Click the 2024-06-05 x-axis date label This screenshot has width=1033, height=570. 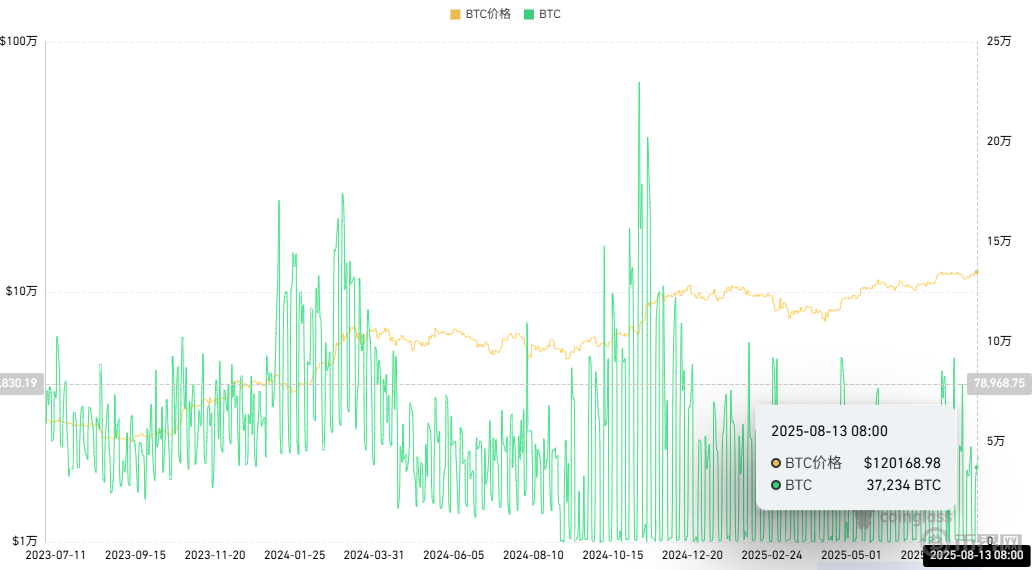[453, 554]
